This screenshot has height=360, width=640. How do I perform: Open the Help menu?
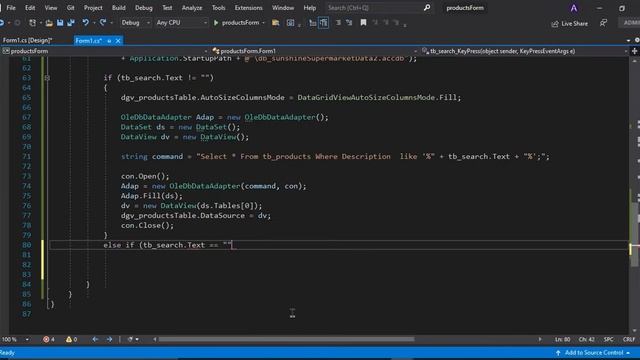[x=309, y=8]
